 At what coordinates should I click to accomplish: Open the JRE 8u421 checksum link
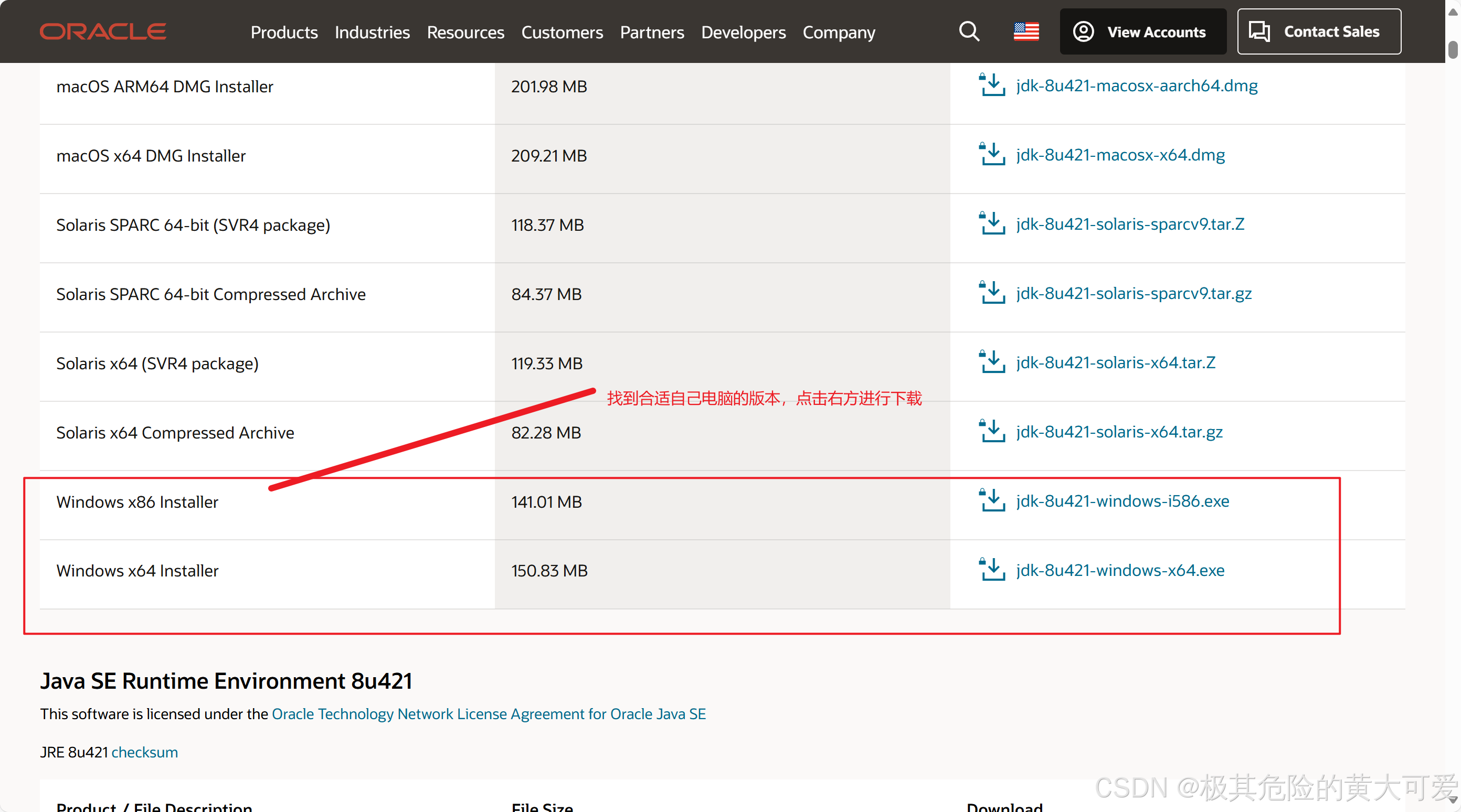pyautogui.click(x=145, y=752)
